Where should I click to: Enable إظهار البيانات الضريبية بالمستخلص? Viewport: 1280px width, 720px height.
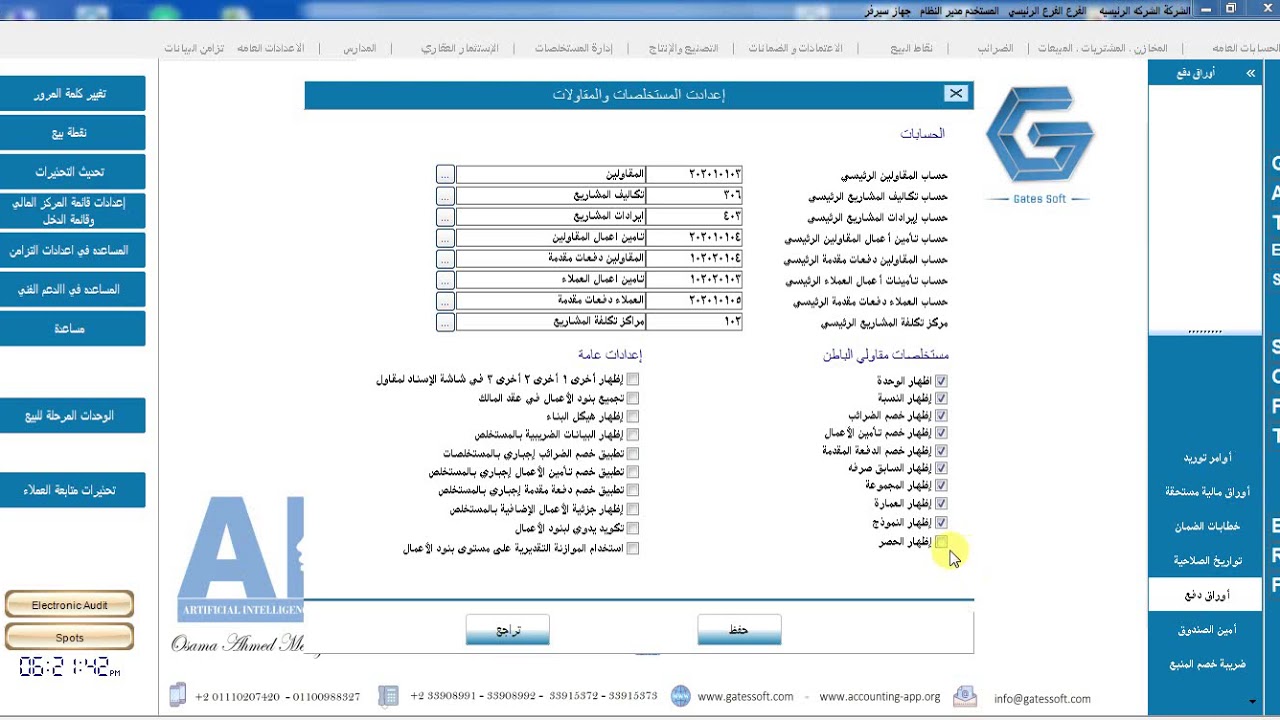point(633,435)
